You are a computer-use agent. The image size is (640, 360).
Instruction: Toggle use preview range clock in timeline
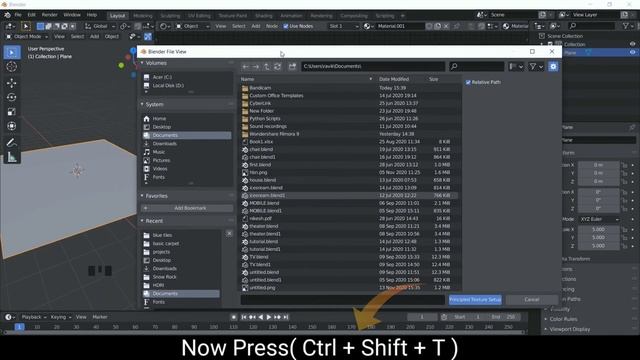click(x=444, y=317)
